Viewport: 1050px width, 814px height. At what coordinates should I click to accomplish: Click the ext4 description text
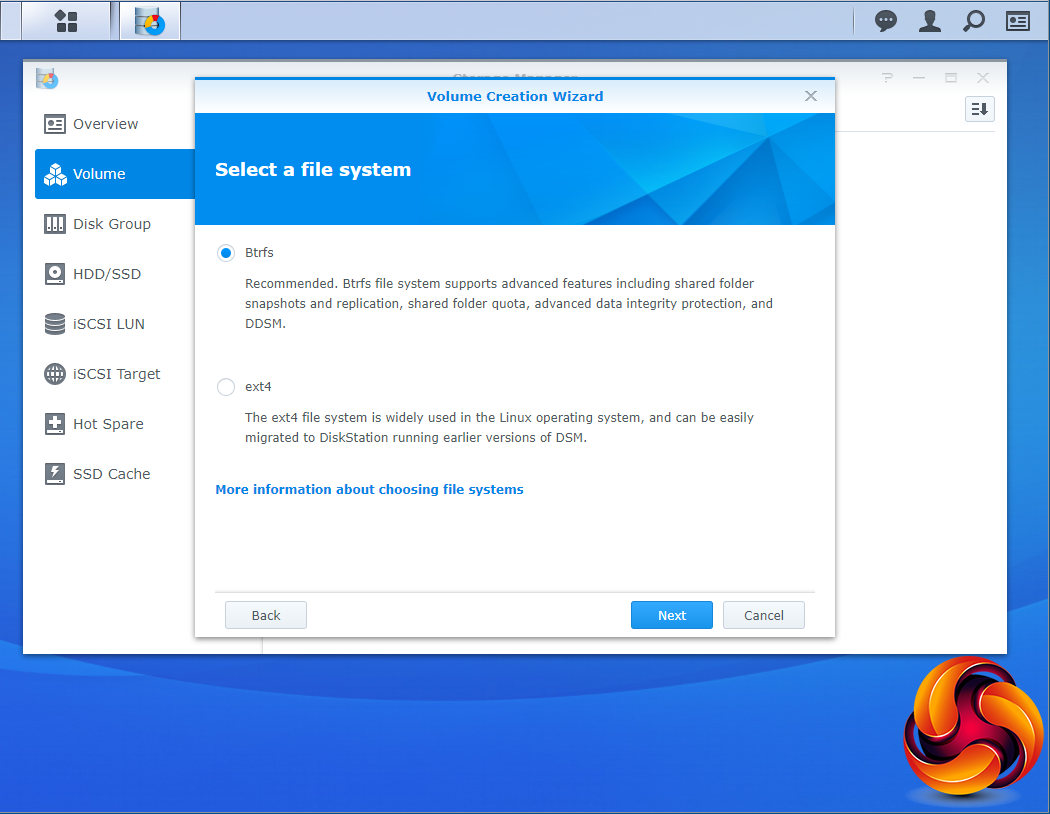pyautogui.click(x=500, y=427)
